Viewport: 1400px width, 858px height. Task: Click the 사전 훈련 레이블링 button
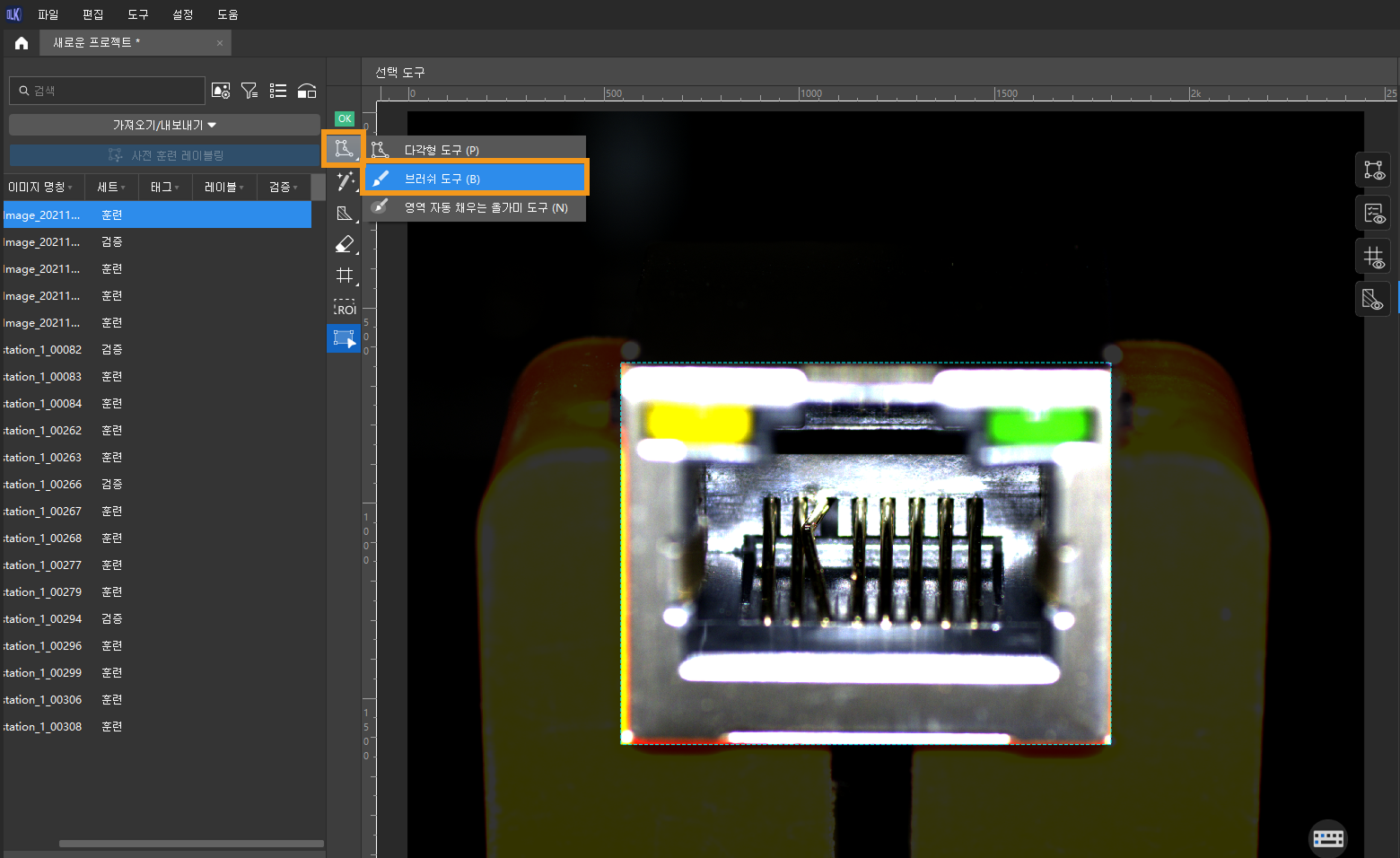coord(165,155)
